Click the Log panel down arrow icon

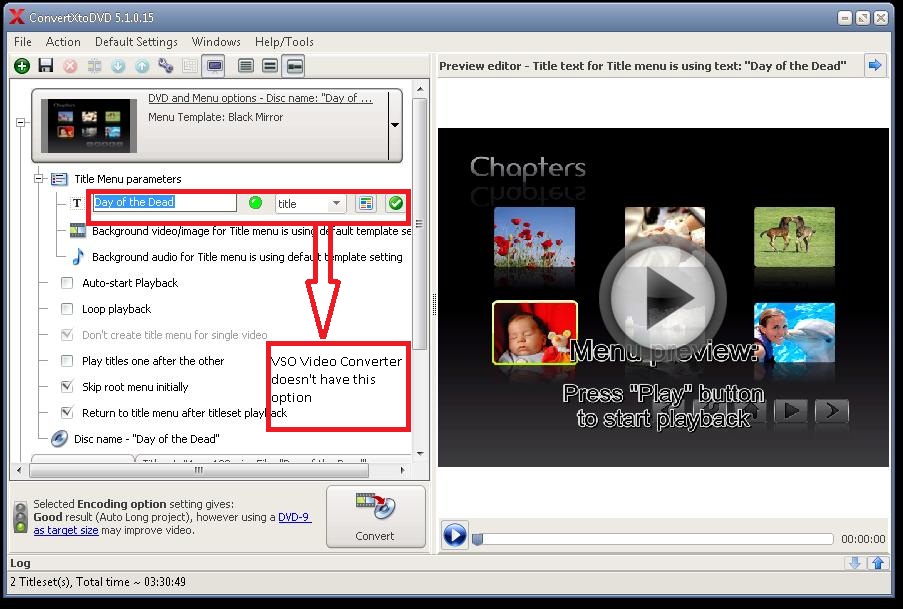pyautogui.click(x=855, y=563)
